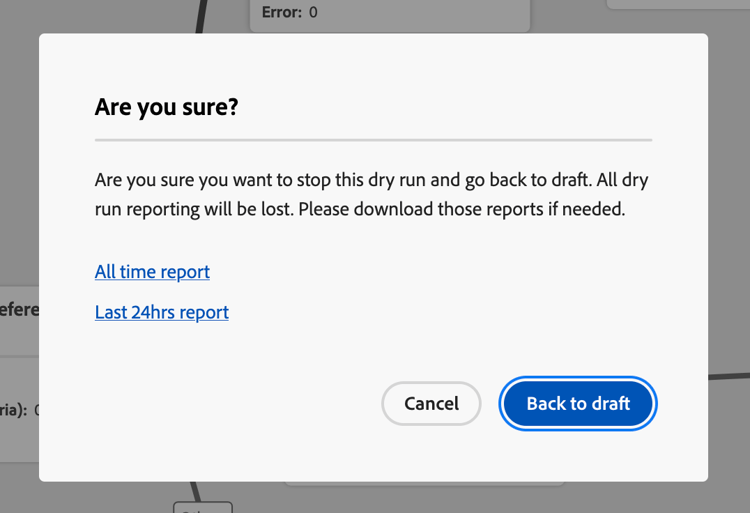Select the small node box at bottom edge
Screen dimensions: 750x513
pos(202,507)
